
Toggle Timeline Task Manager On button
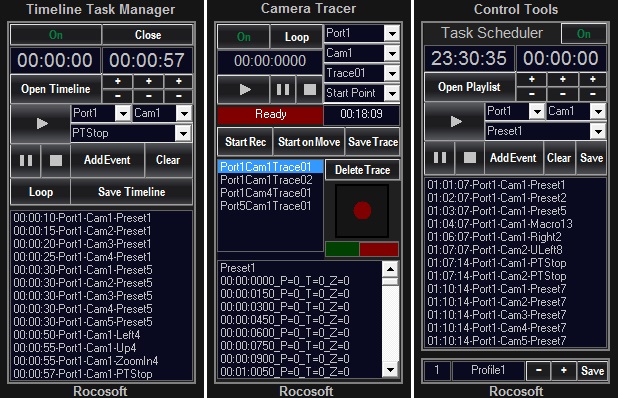click(x=56, y=35)
